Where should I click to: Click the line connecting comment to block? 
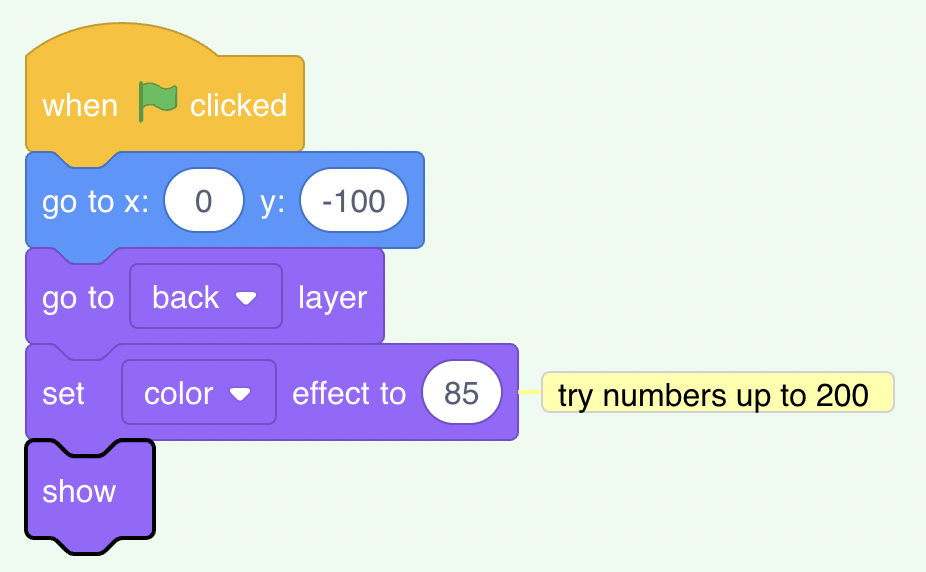(x=530, y=392)
